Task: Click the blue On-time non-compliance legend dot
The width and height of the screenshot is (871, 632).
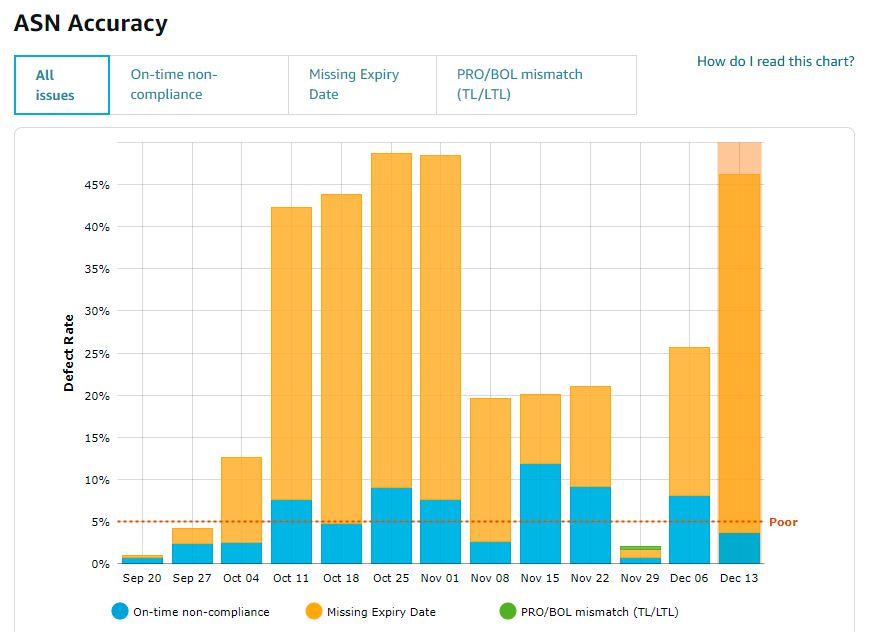Action: click(x=120, y=610)
